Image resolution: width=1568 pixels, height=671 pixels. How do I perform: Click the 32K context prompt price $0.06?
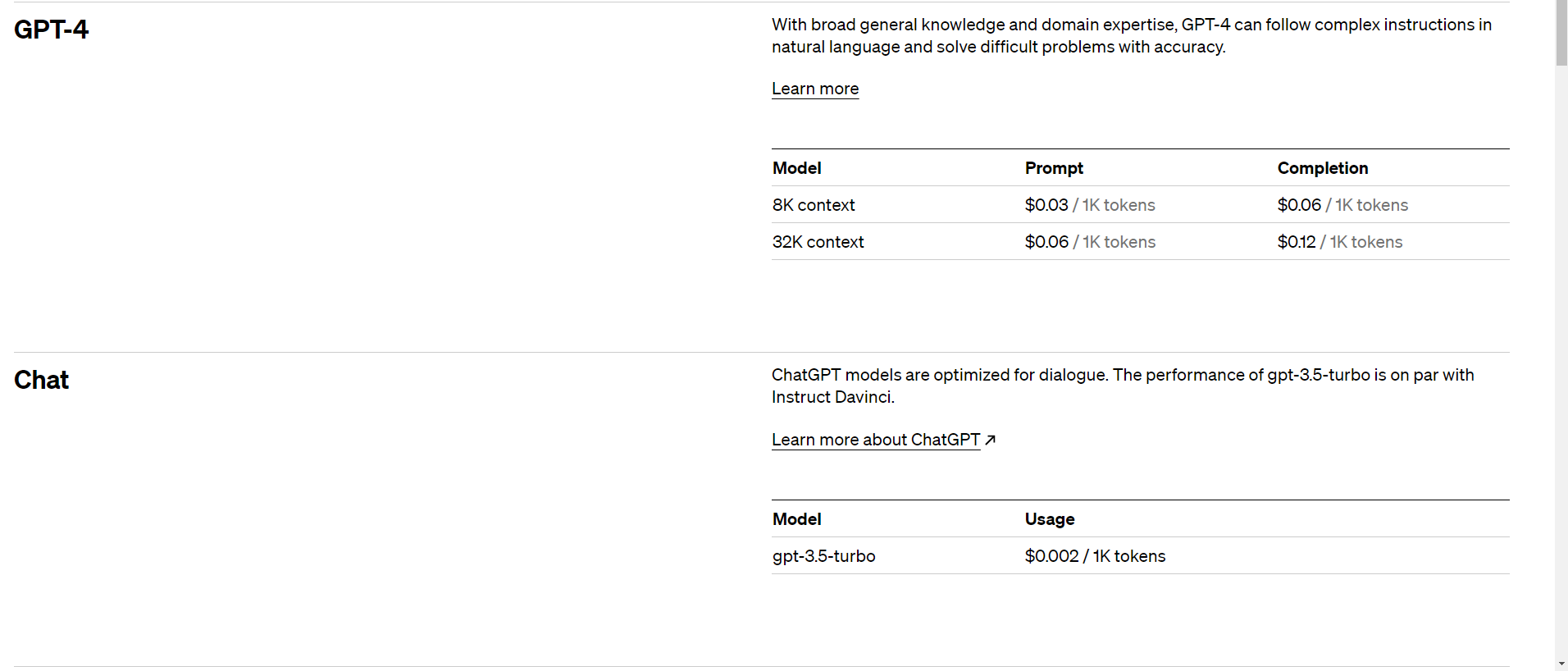tap(1046, 242)
